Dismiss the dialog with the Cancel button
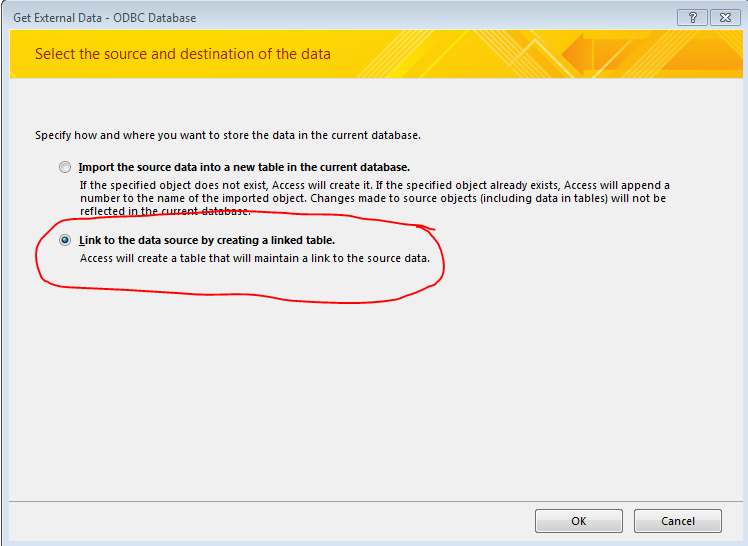748x546 pixels. pyautogui.click(x=677, y=521)
